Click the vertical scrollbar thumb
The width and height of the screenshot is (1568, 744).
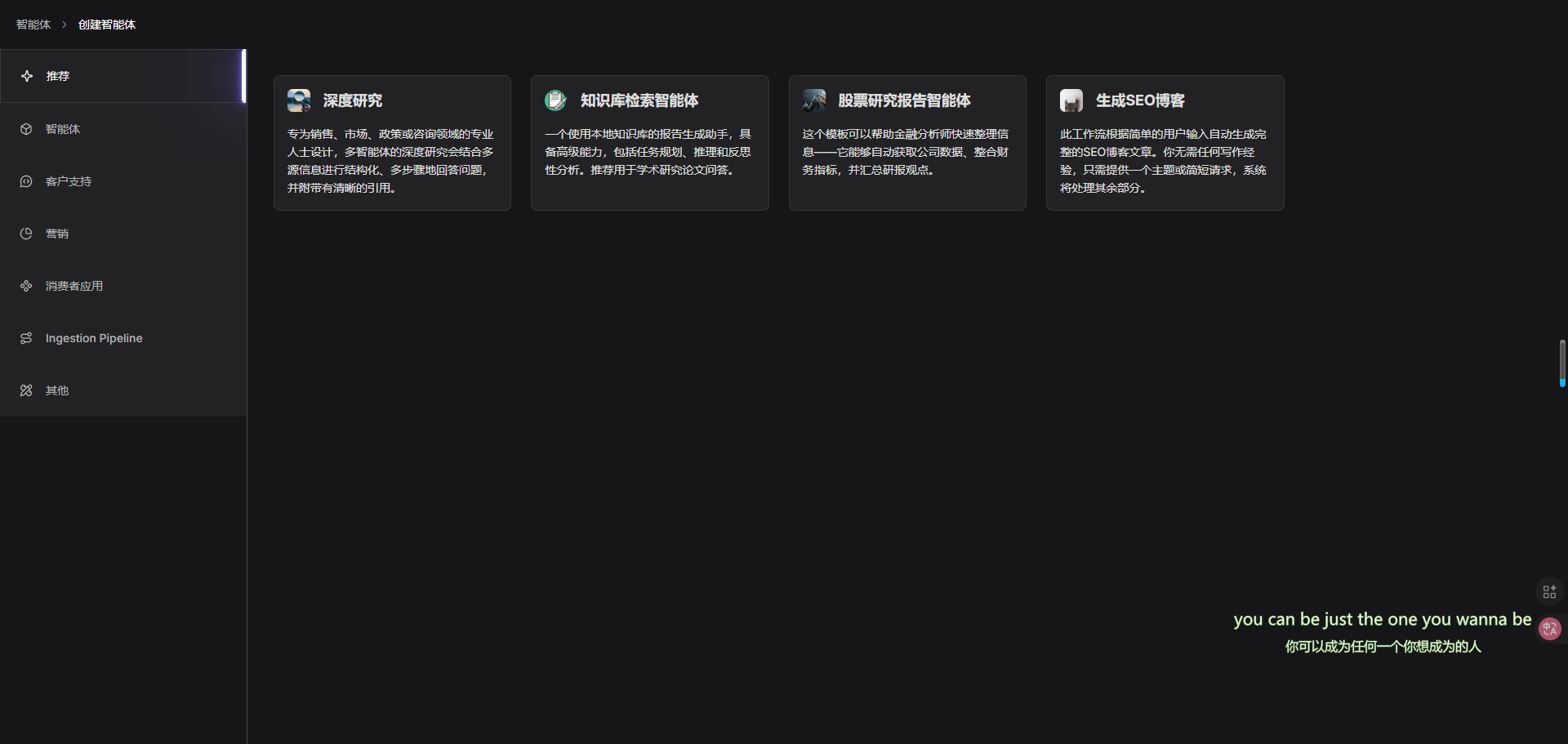click(x=1561, y=363)
